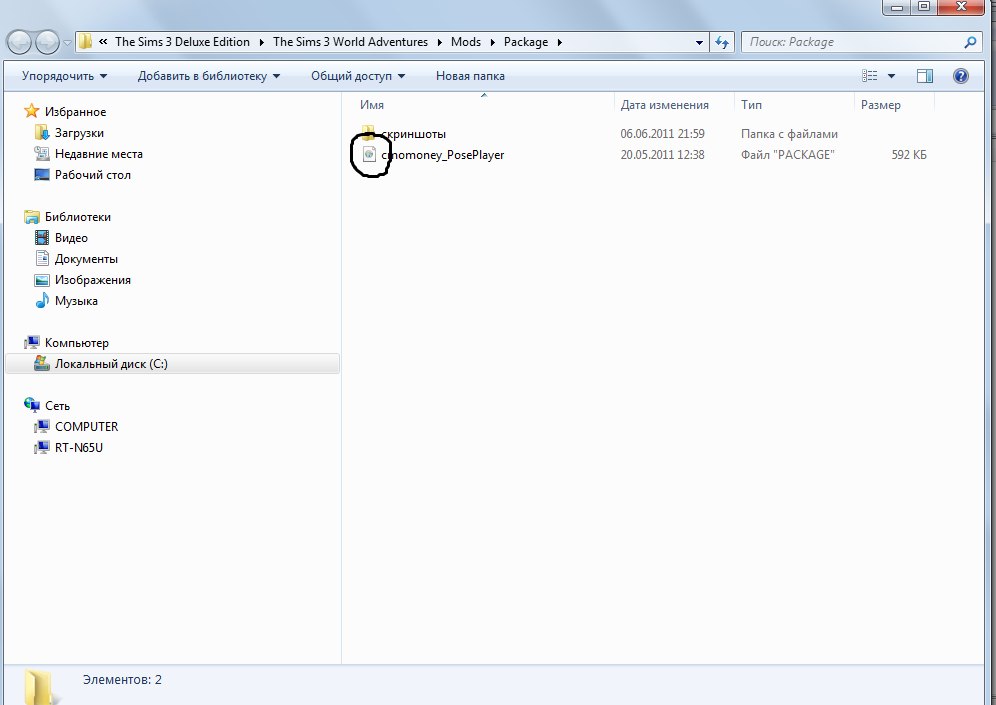Expand the Добавить в библиотеку dropdown

208,76
